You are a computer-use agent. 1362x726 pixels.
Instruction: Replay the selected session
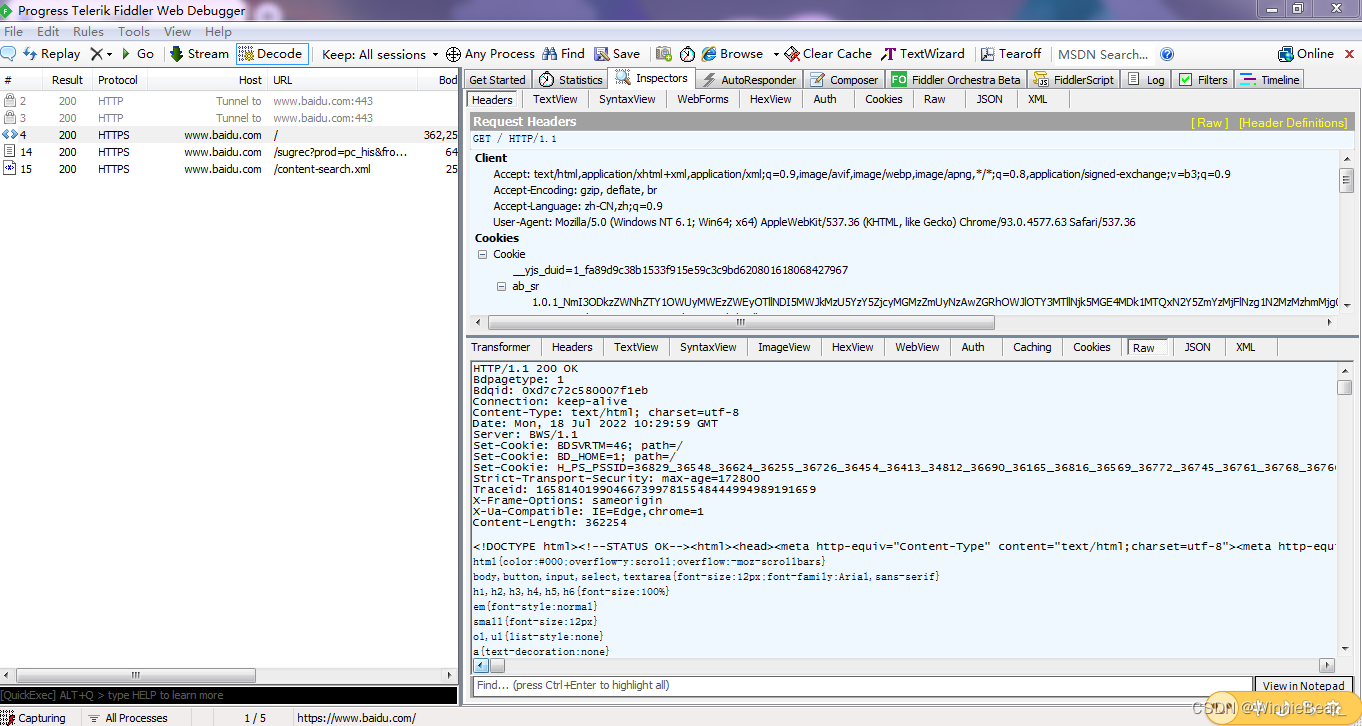point(51,54)
